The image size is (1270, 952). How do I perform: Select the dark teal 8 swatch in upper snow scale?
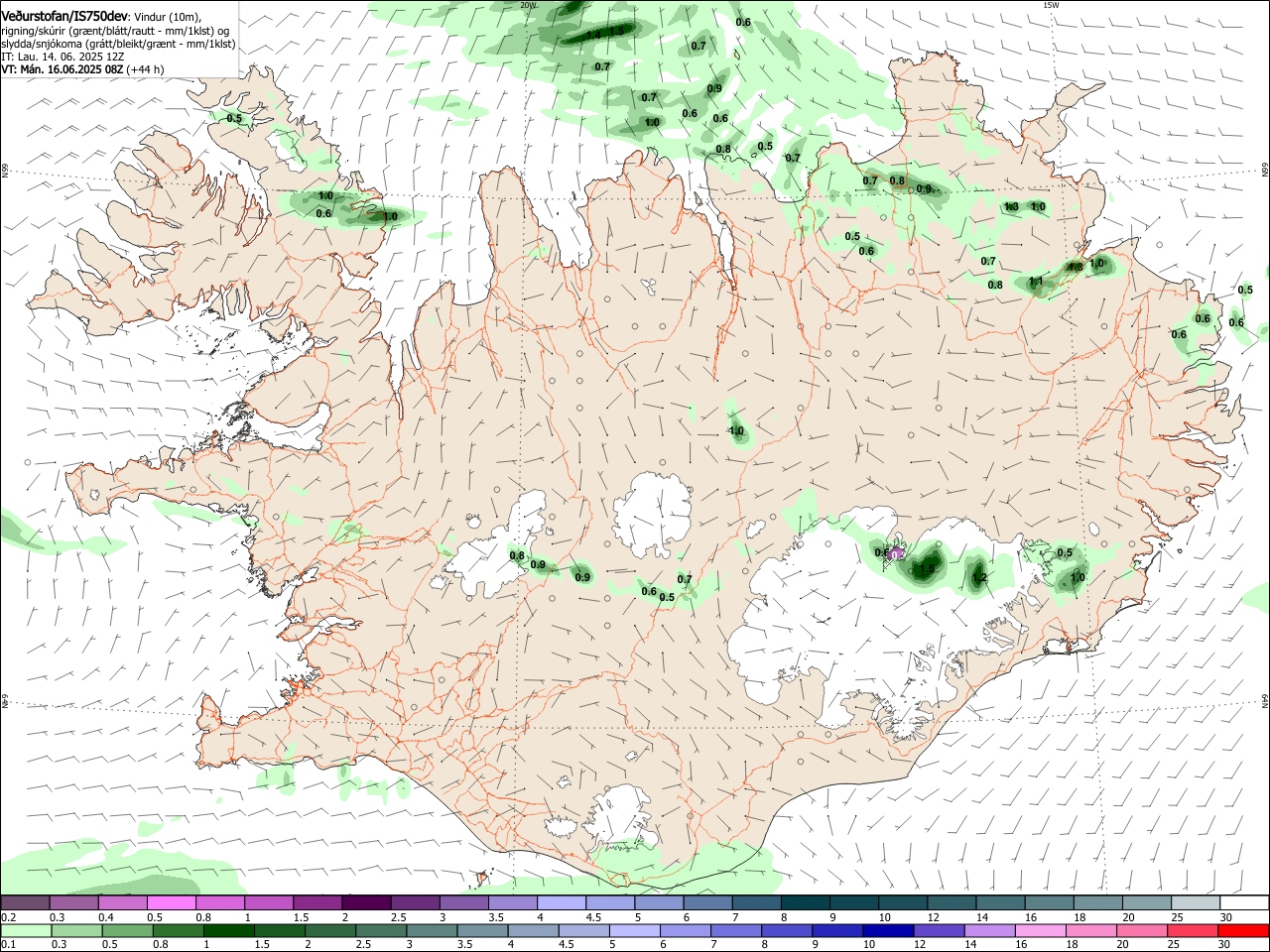804,903
